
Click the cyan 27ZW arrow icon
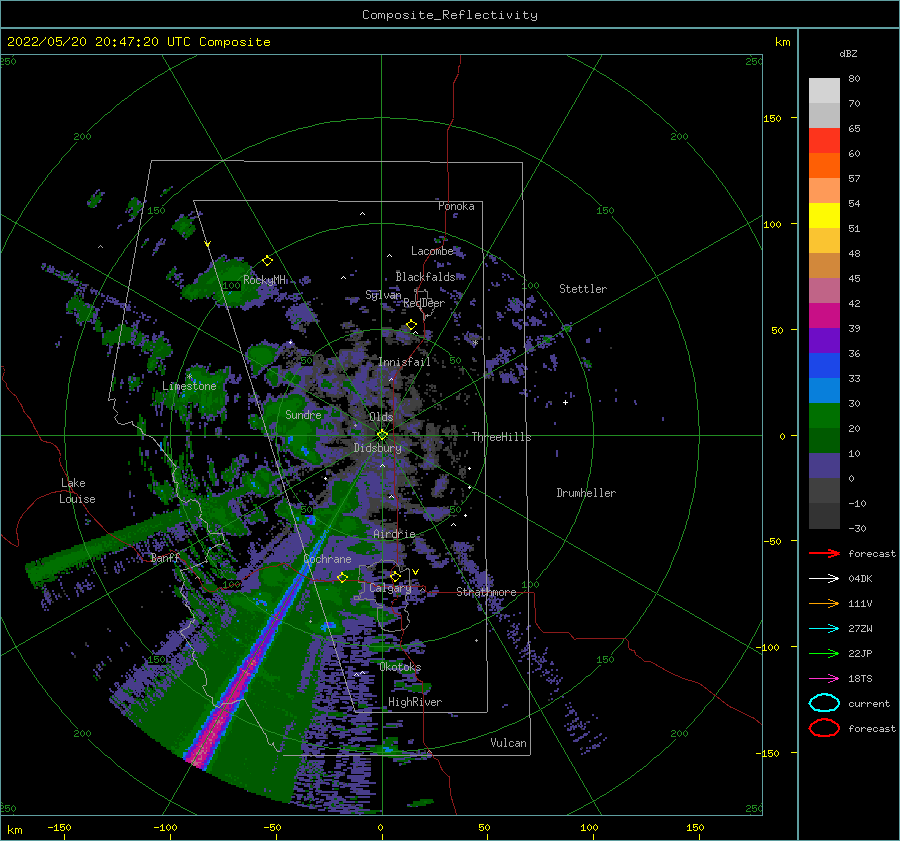tap(824, 629)
